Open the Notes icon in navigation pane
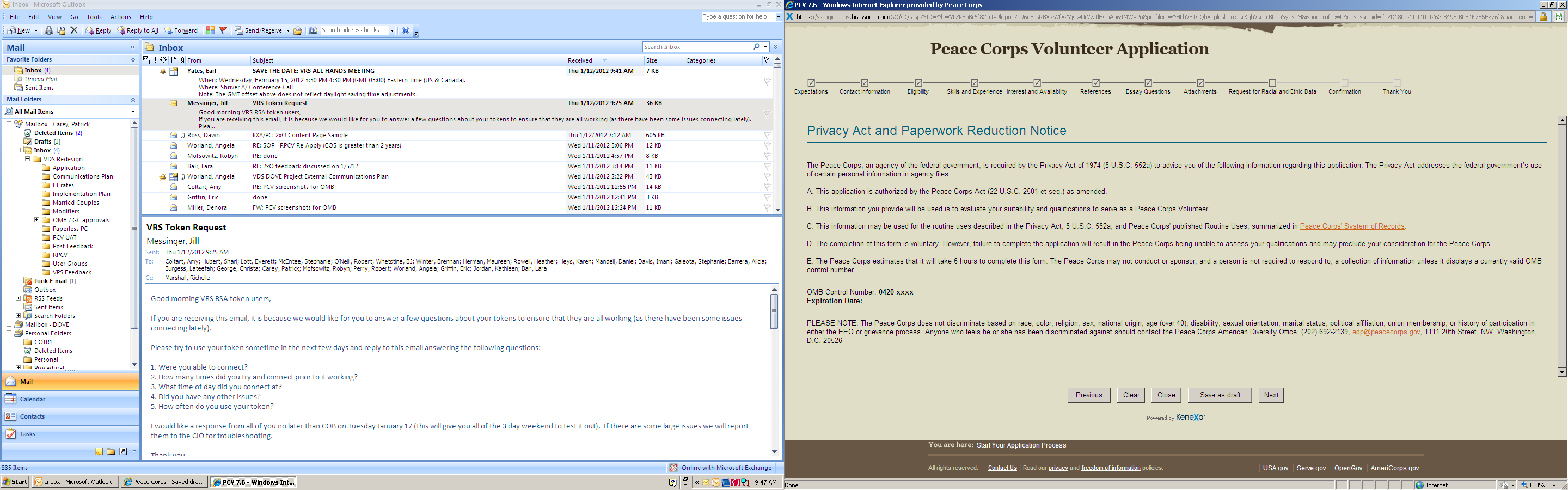1568x490 pixels. 99,452
